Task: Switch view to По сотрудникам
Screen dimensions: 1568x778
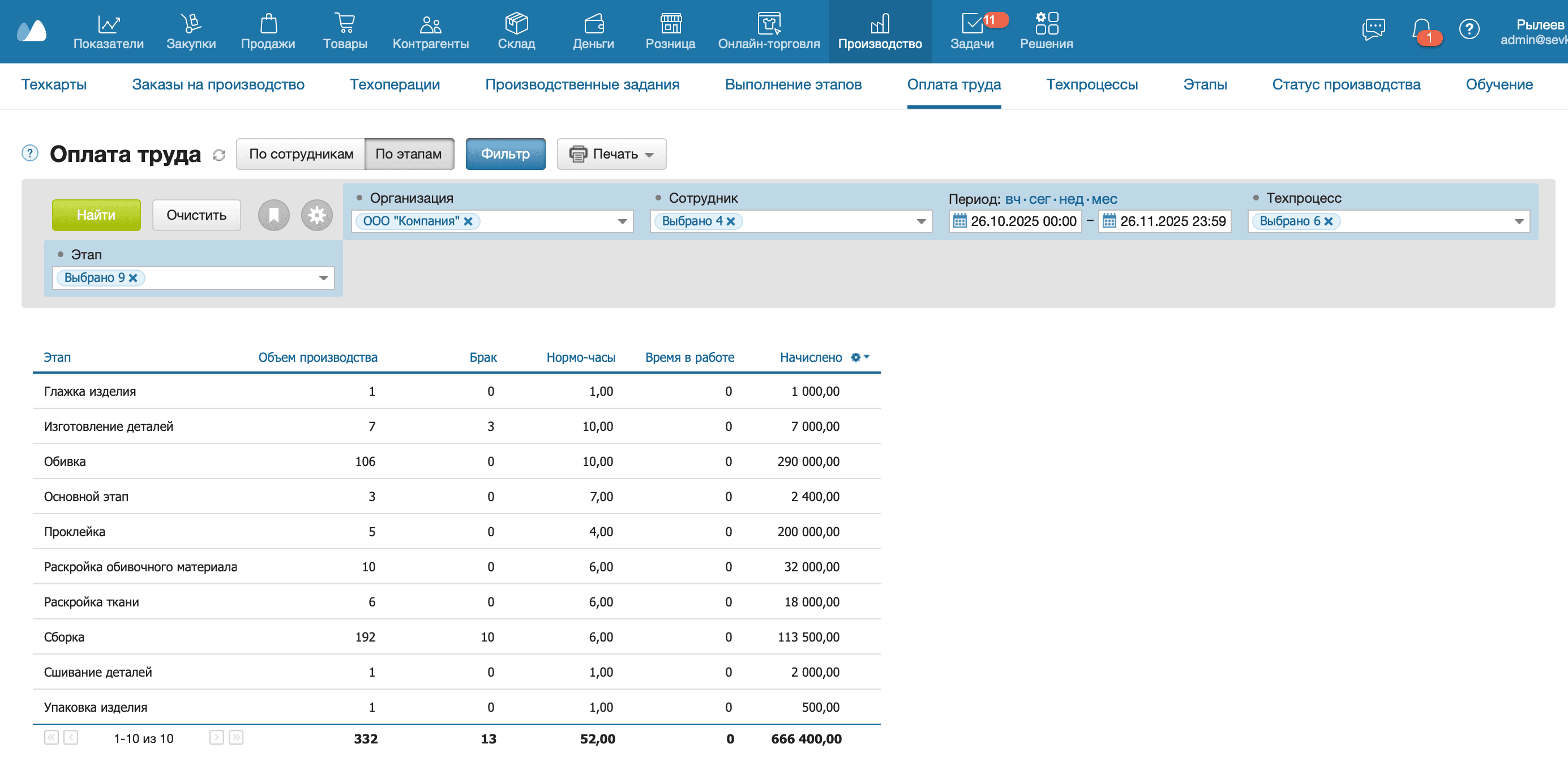Action: point(301,154)
